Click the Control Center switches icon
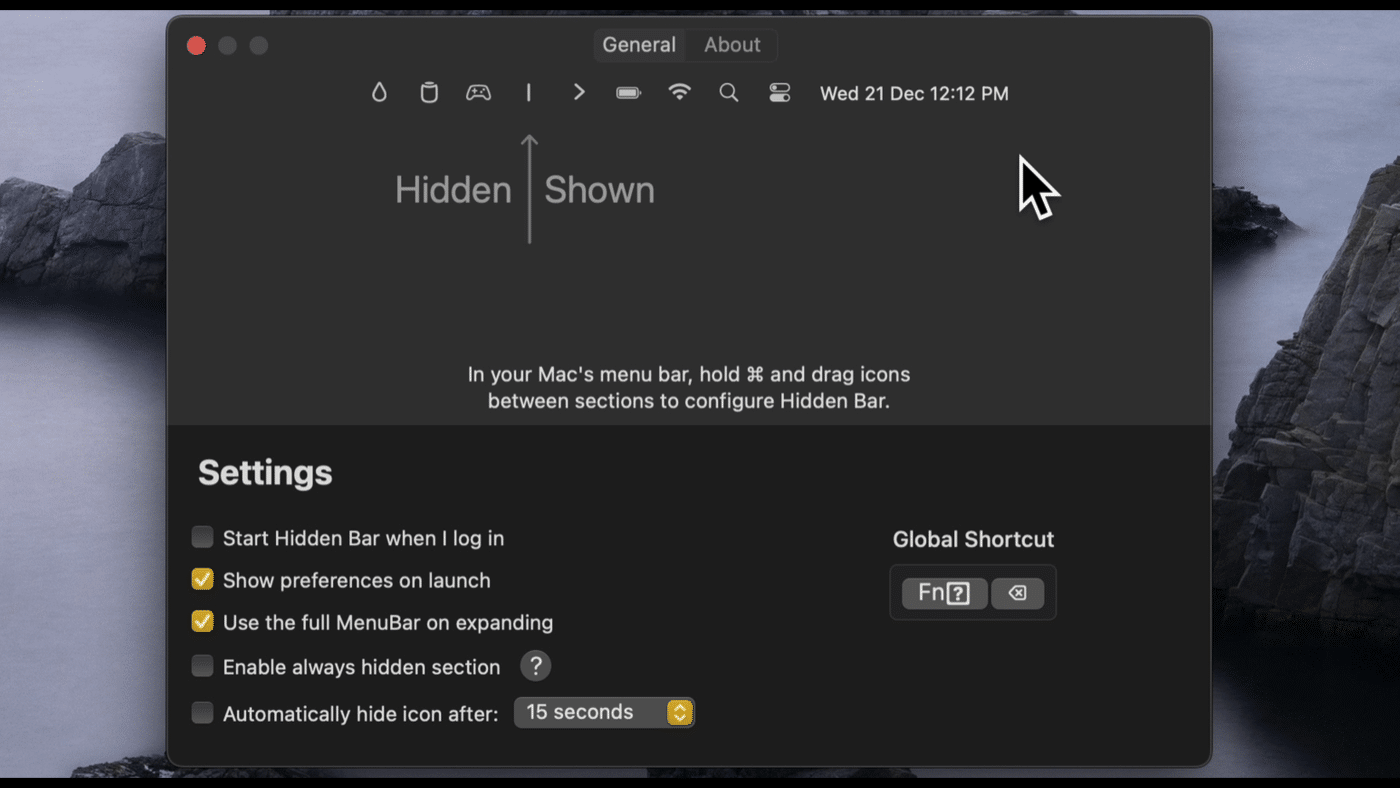 click(780, 93)
